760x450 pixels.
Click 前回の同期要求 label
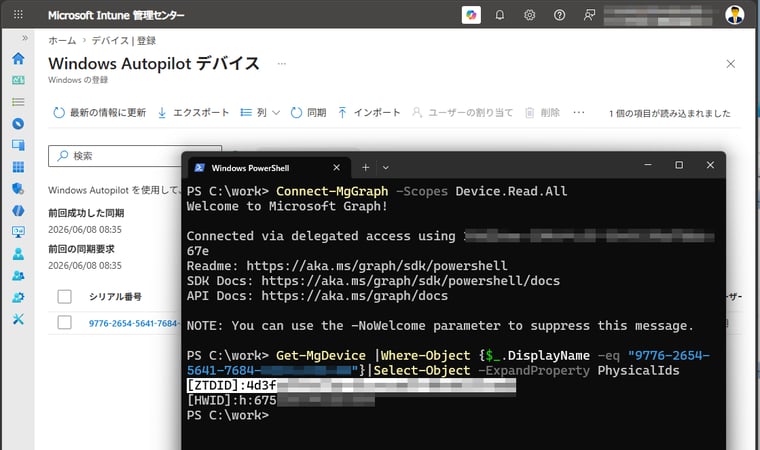click(x=81, y=249)
